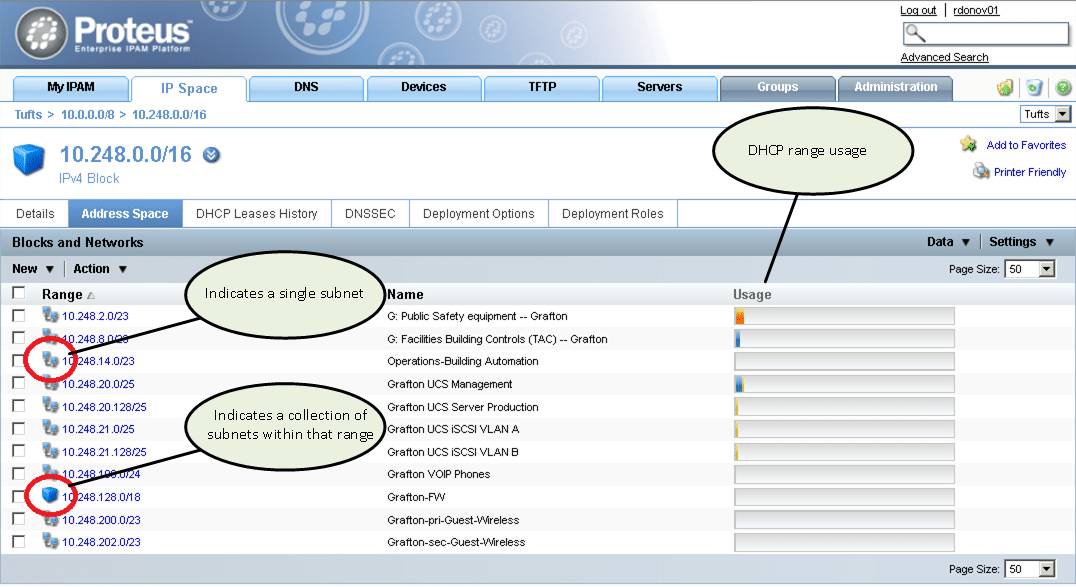This screenshot has height=587, width=1076.
Task: Click the Add to Favorites star icon
Action: [969, 144]
